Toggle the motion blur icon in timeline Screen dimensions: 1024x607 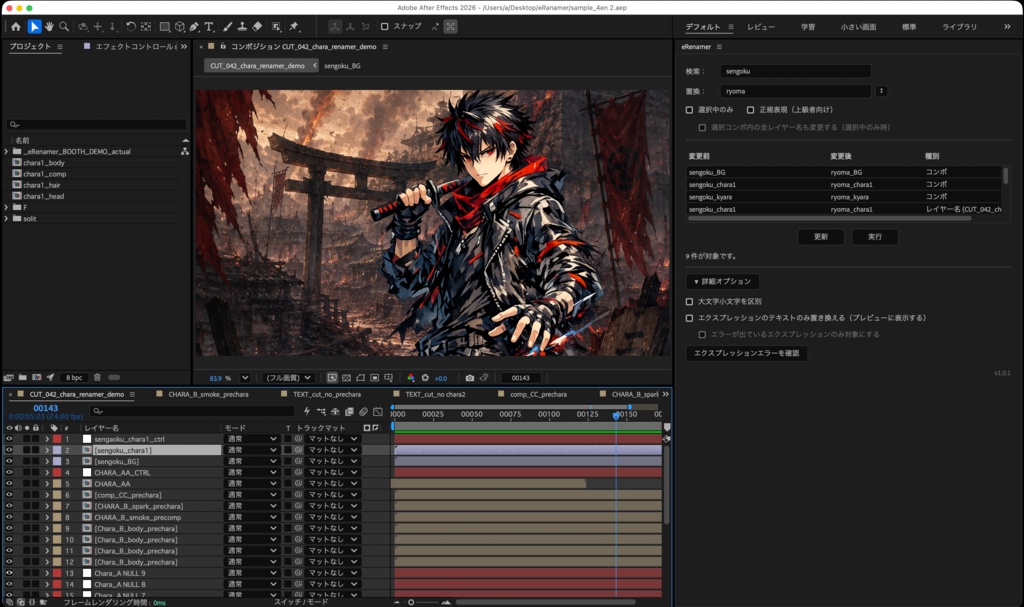364,412
